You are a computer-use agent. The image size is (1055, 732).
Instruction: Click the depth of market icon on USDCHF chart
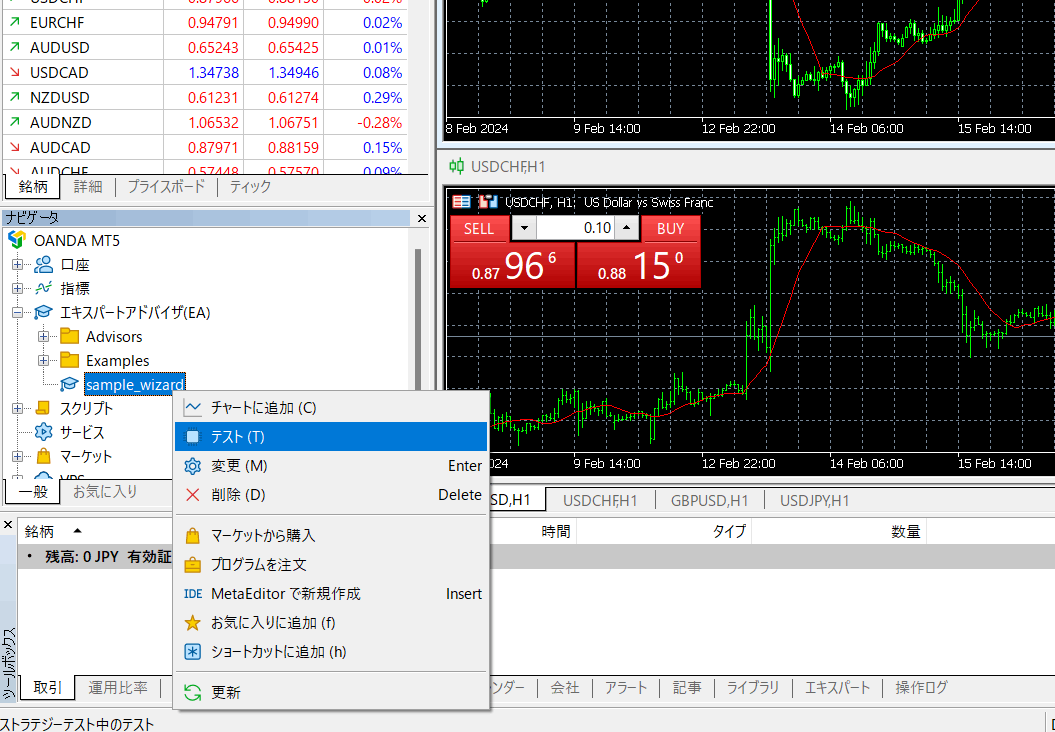488,202
